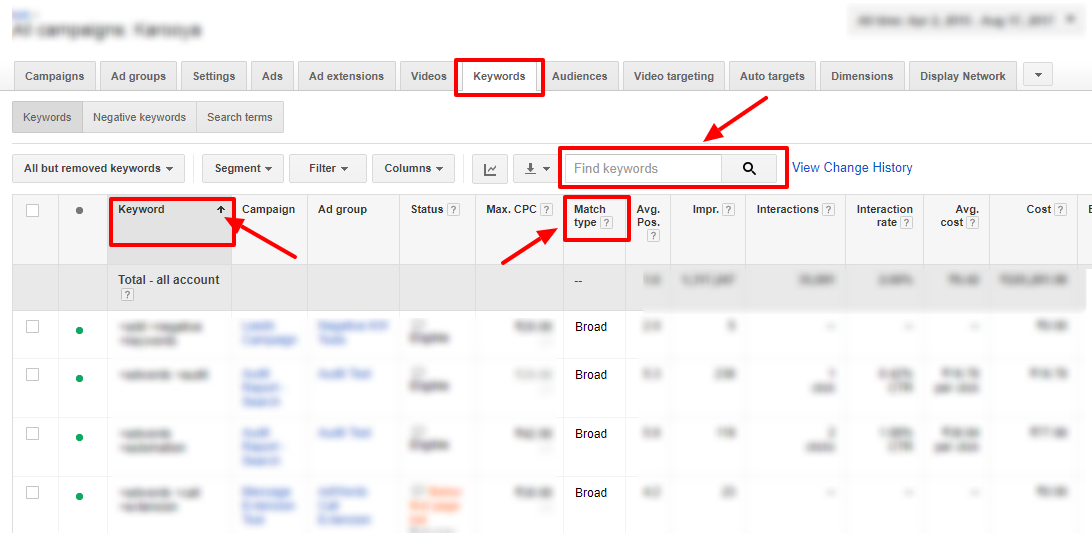Expand the more tabs dropdown arrow

pos(1038,75)
